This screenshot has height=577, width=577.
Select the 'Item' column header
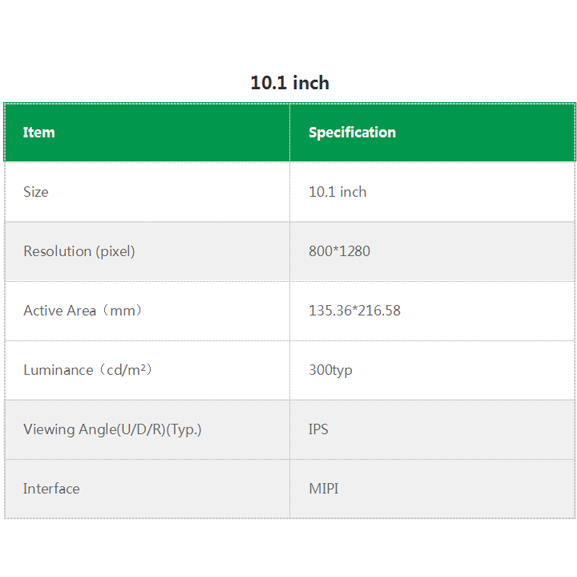(x=39, y=132)
